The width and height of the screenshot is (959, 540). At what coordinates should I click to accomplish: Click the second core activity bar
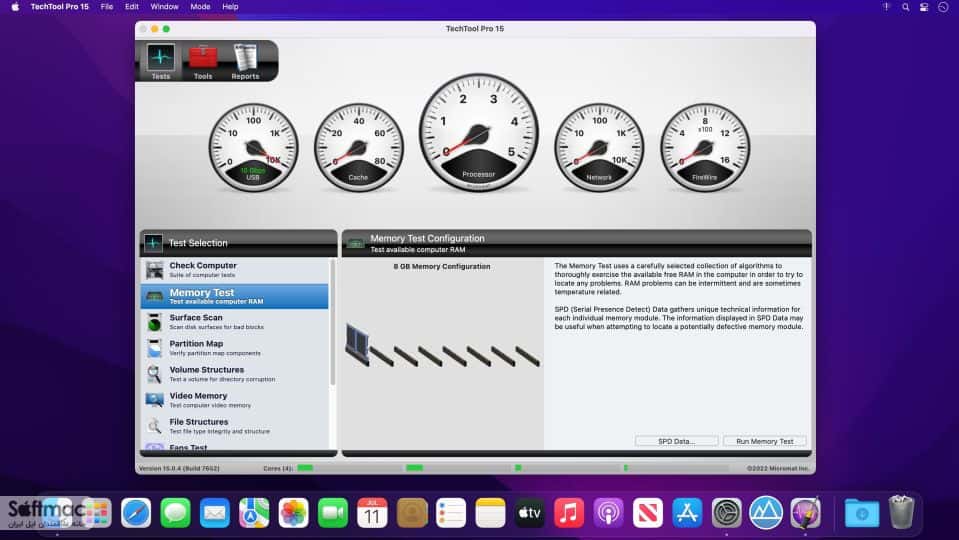pyautogui.click(x=414, y=468)
